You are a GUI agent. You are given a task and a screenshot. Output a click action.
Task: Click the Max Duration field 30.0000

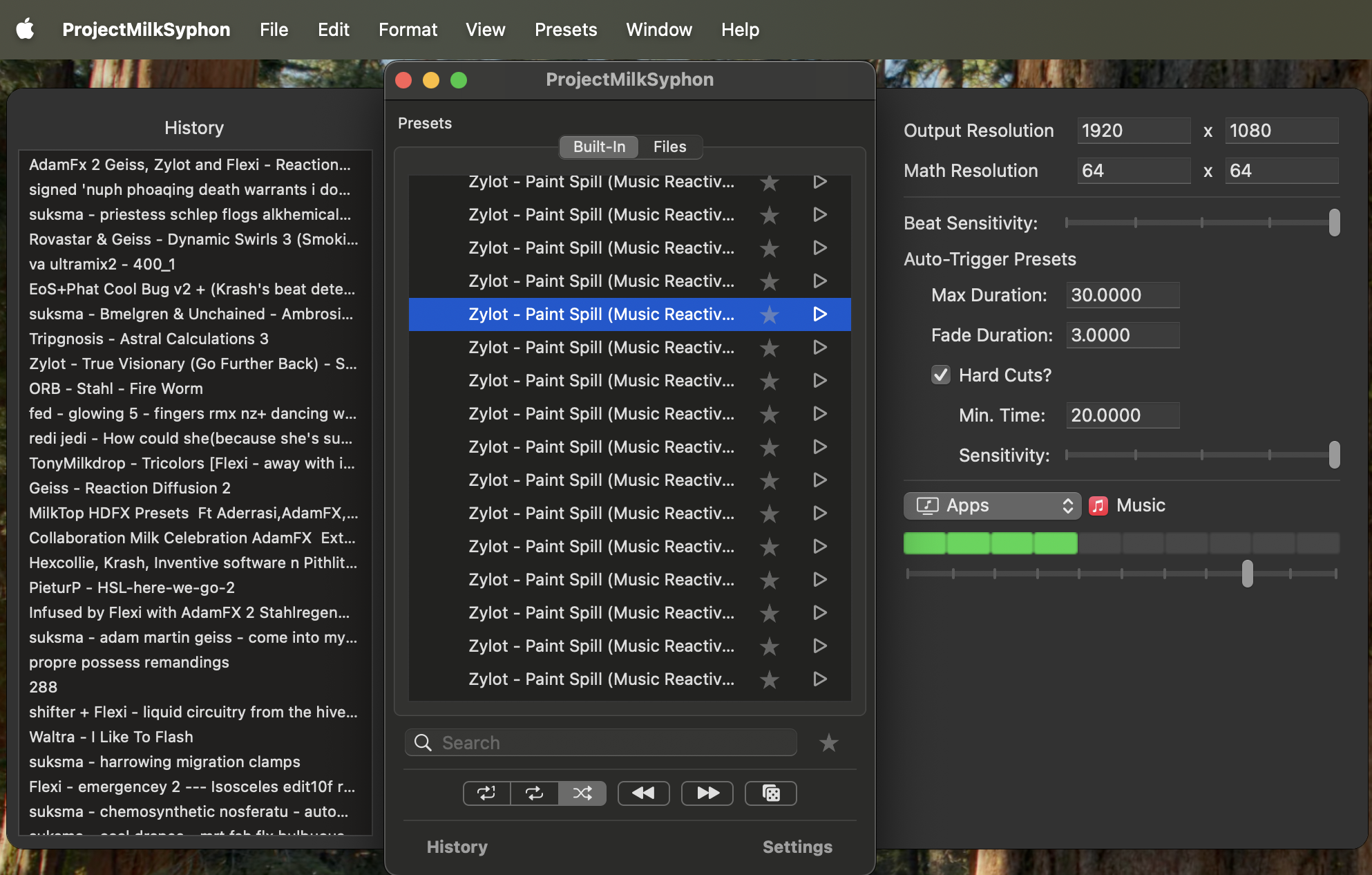point(1123,295)
